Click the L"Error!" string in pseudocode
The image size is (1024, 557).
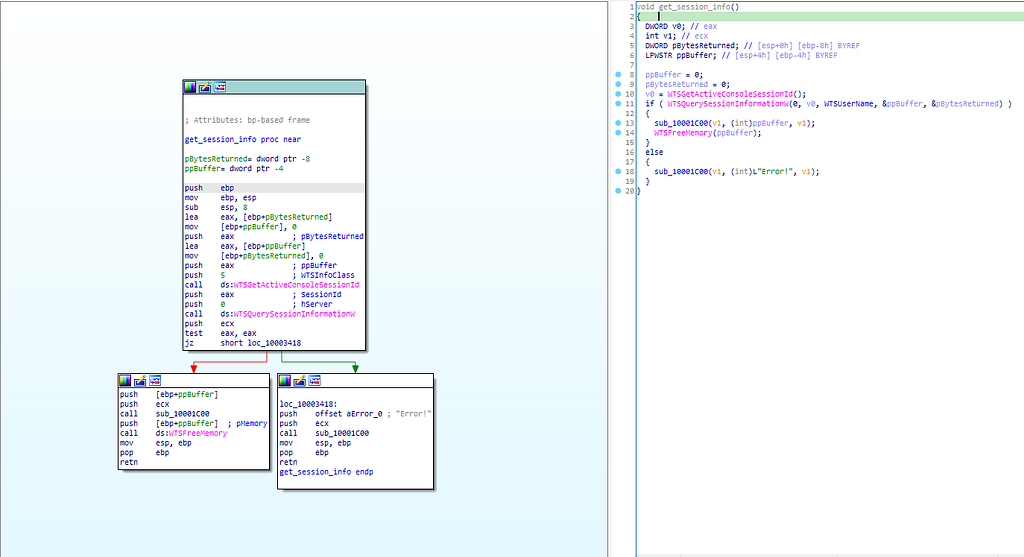773,171
